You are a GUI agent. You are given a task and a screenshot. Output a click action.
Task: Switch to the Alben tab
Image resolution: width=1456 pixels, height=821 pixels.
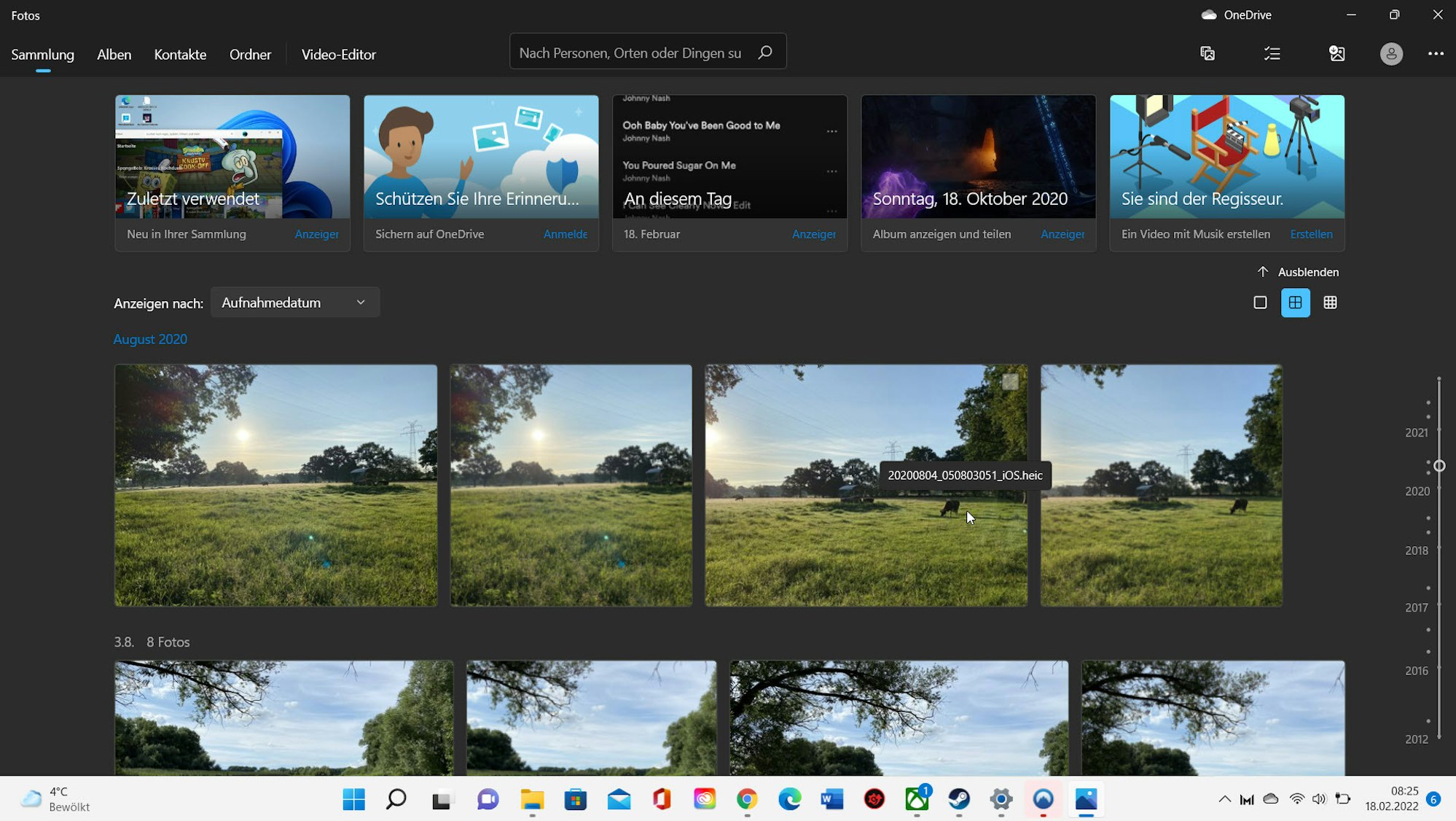click(x=114, y=54)
